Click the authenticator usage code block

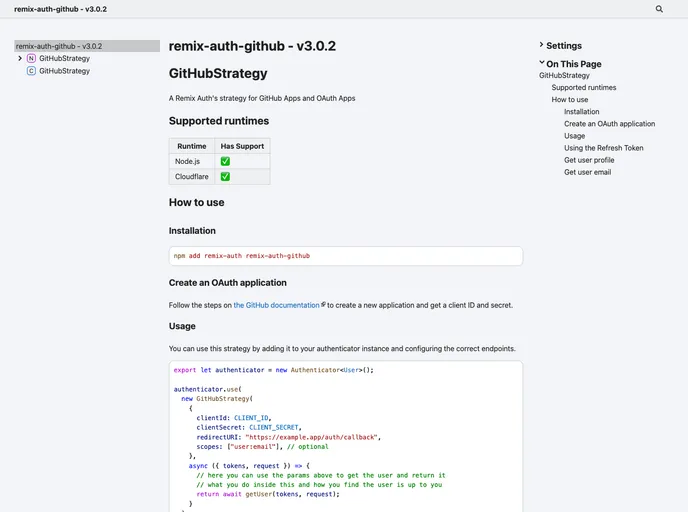pyautogui.click(x=346, y=436)
